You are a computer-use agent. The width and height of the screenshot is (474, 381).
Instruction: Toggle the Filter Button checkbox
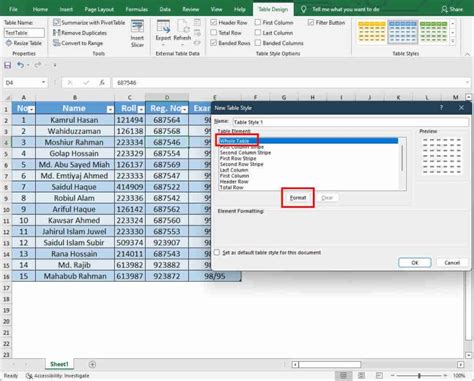click(311, 22)
